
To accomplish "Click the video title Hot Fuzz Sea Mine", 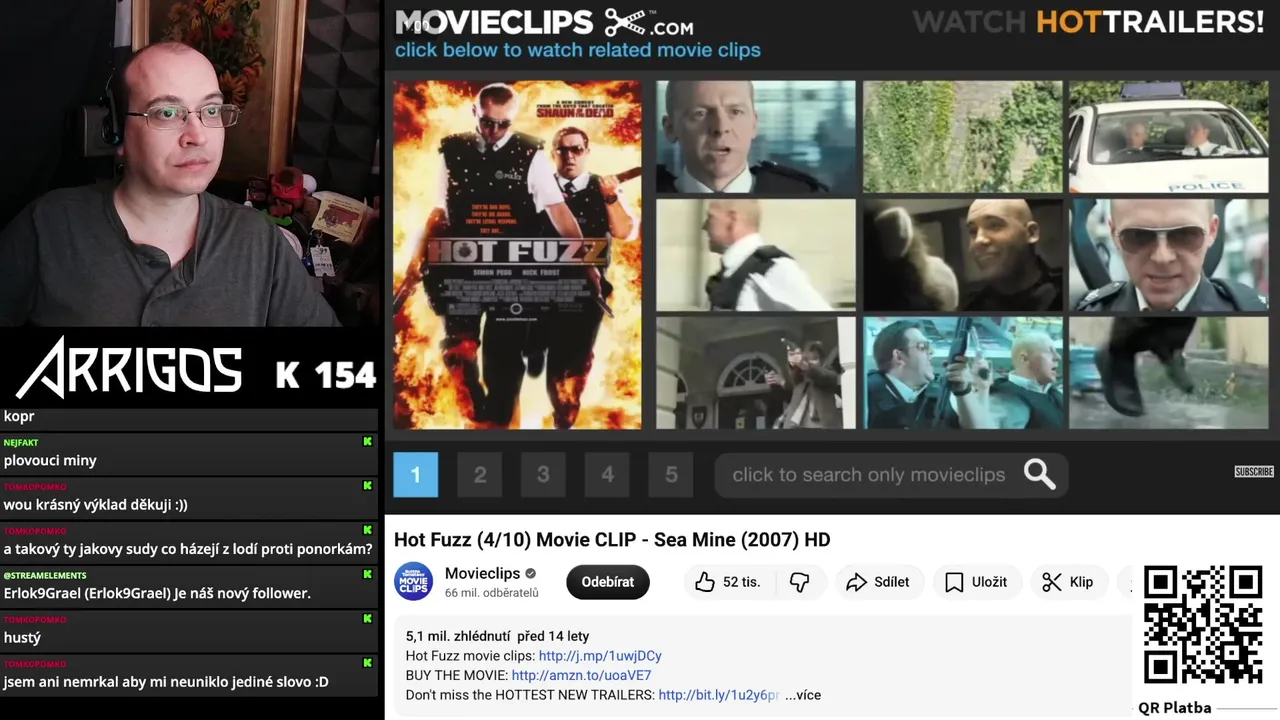I will click(612, 540).
